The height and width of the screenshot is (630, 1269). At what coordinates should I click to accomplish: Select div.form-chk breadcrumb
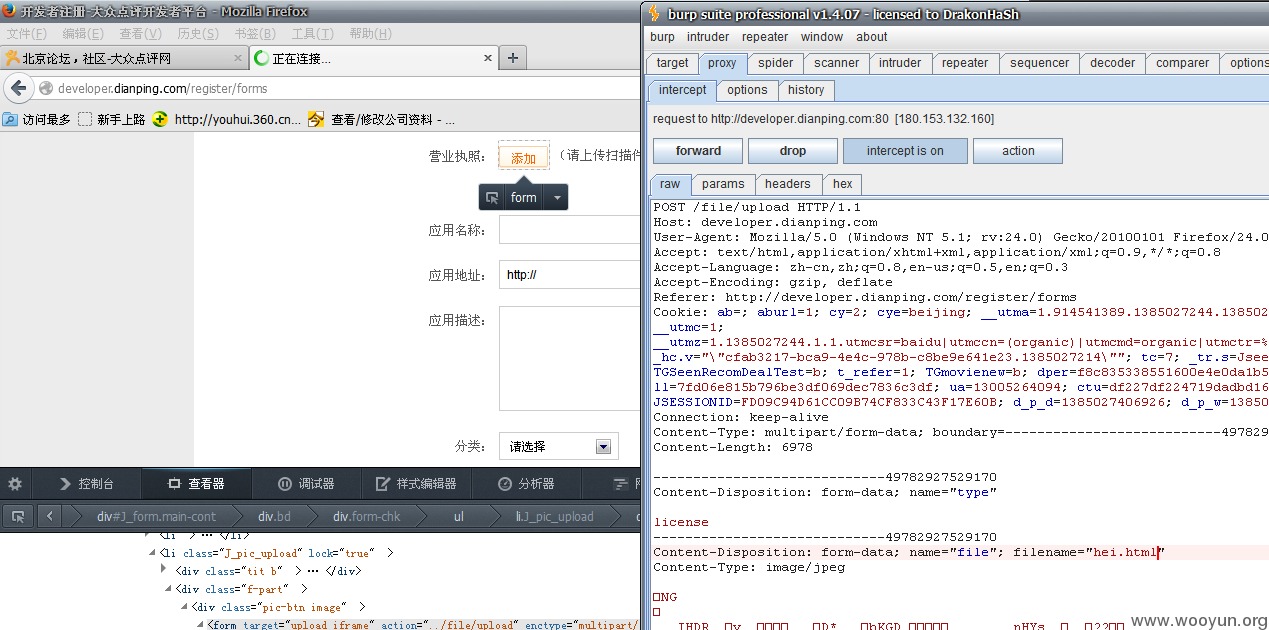point(367,516)
